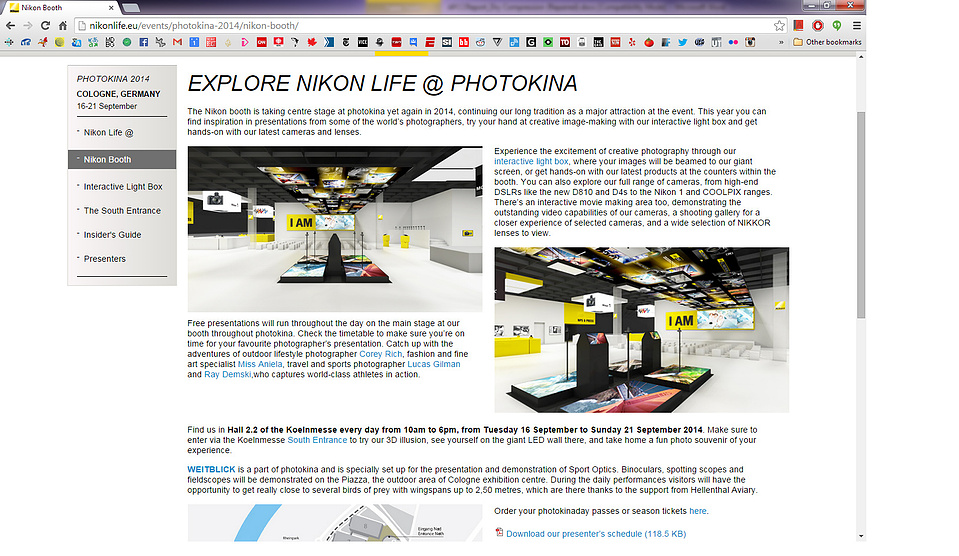Click the page vertical scrollbar thumb

(x=861, y=215)
